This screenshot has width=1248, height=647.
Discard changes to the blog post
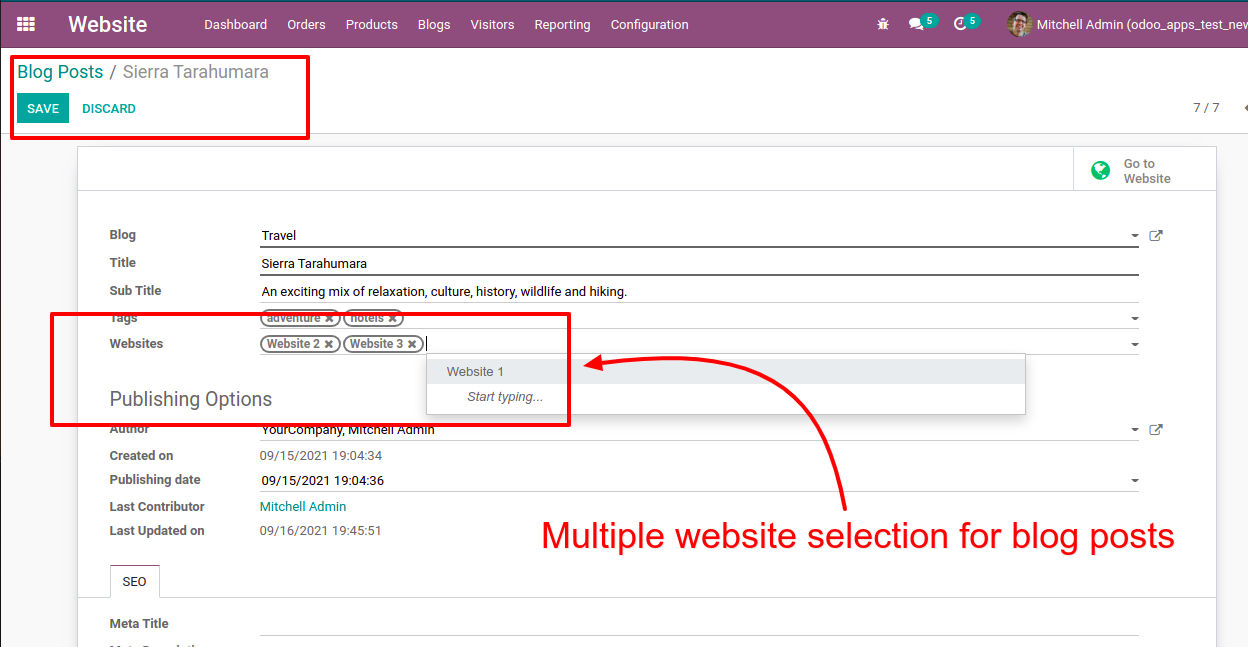pyautogui.click(x=109, y=108)
